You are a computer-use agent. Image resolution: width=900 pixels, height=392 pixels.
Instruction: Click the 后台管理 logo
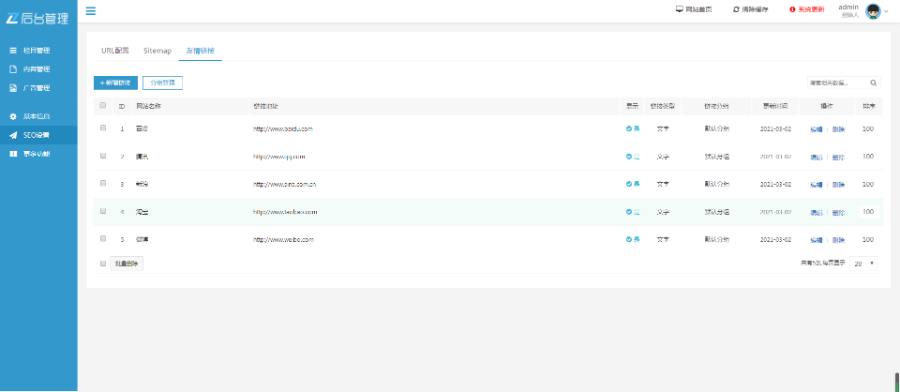coord(38,18)
